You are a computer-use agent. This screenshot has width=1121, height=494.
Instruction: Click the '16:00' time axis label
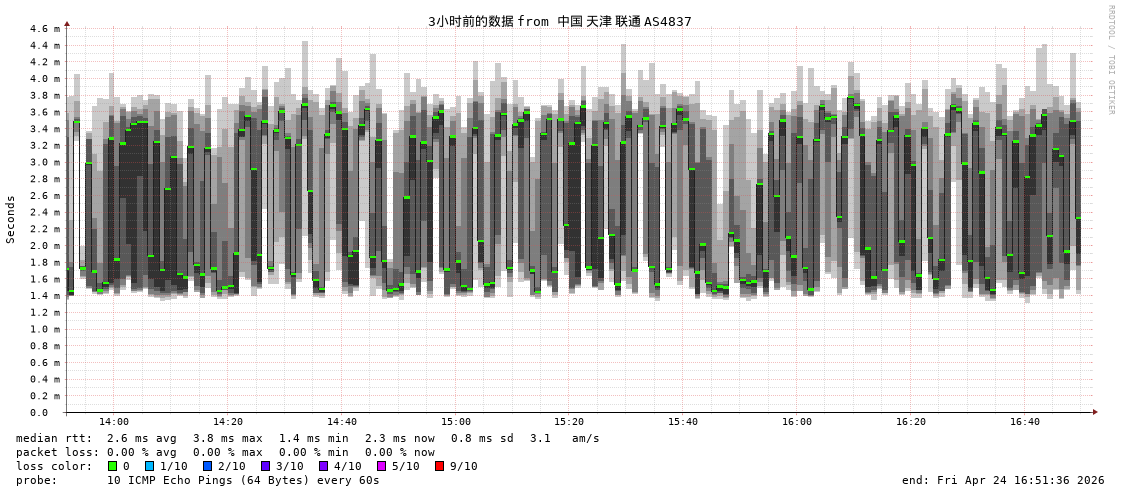(x=796, y=422)
